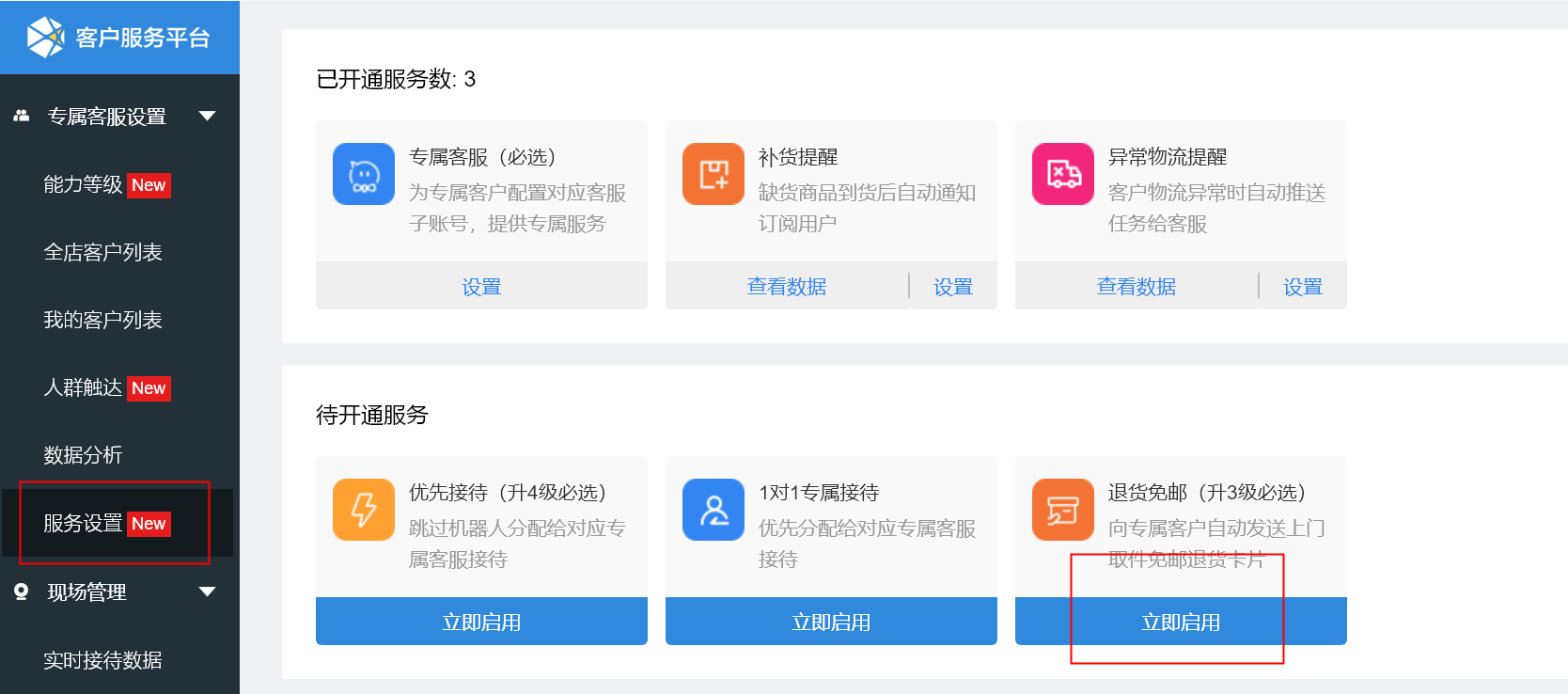Click the 补货提醒 orange icon
Viewport: 1568px width, 694px height.
click(x=713, y=174)
